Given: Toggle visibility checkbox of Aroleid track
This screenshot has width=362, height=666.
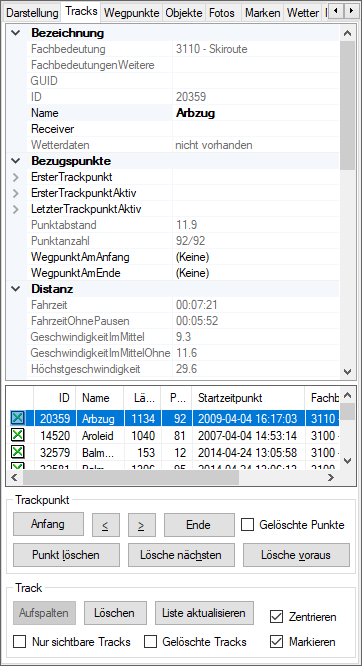Looking at the screenshot, I should 18,435.
